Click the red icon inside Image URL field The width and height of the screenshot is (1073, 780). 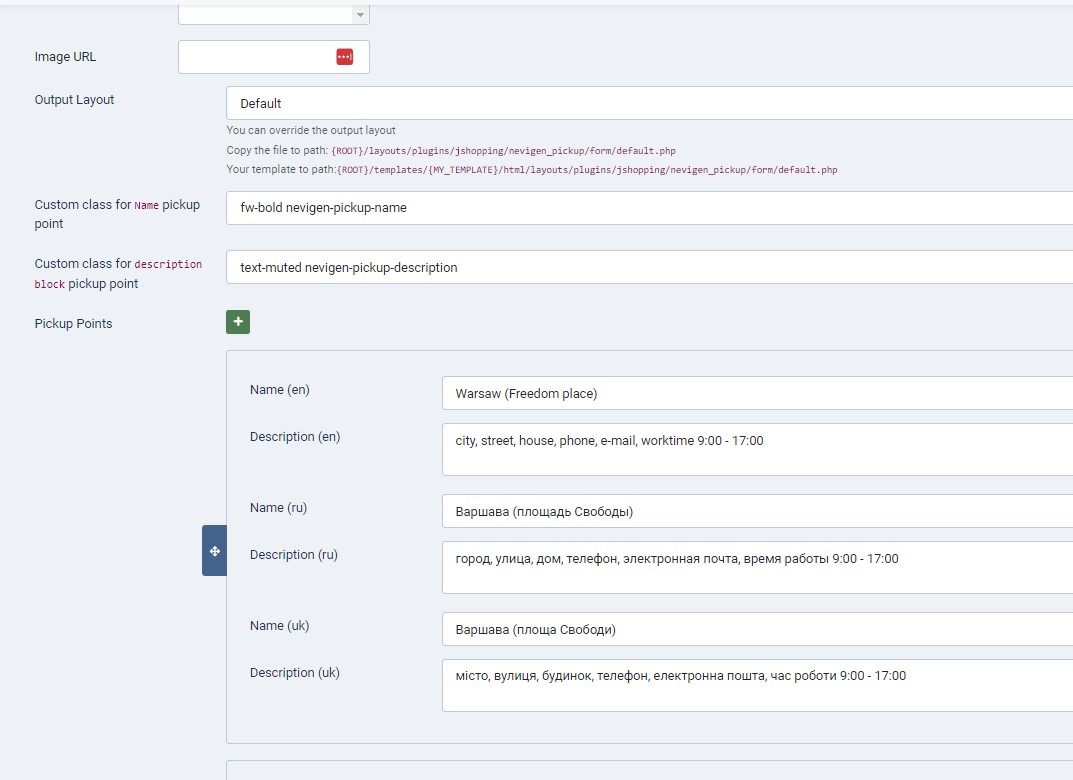point(345,57)
